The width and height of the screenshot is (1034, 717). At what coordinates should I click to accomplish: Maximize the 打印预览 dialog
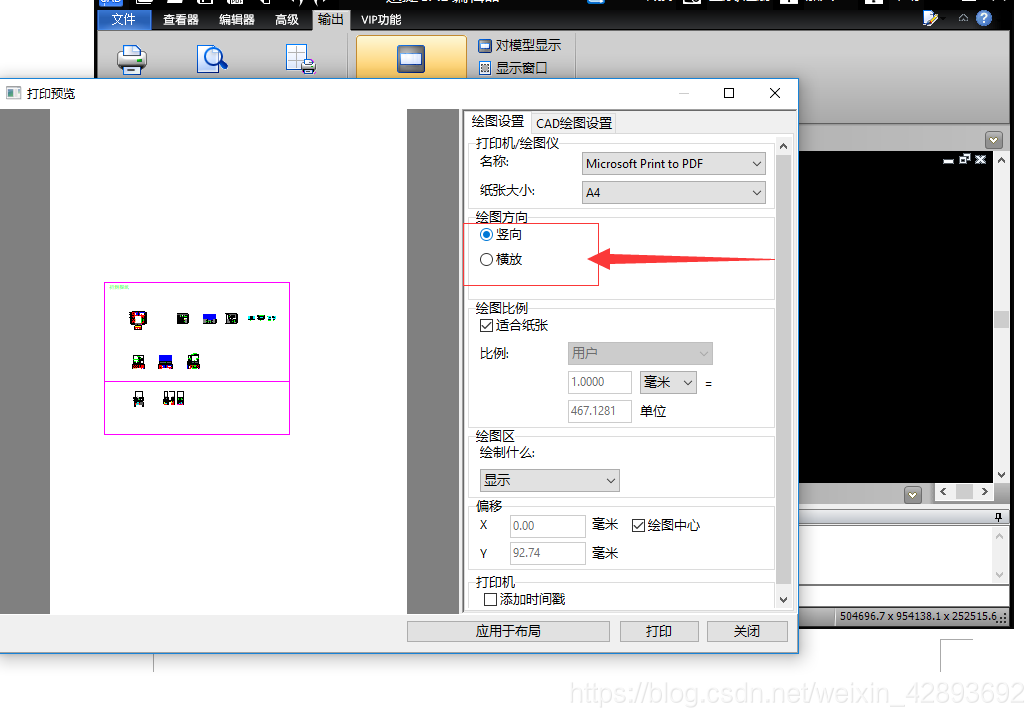729,93
